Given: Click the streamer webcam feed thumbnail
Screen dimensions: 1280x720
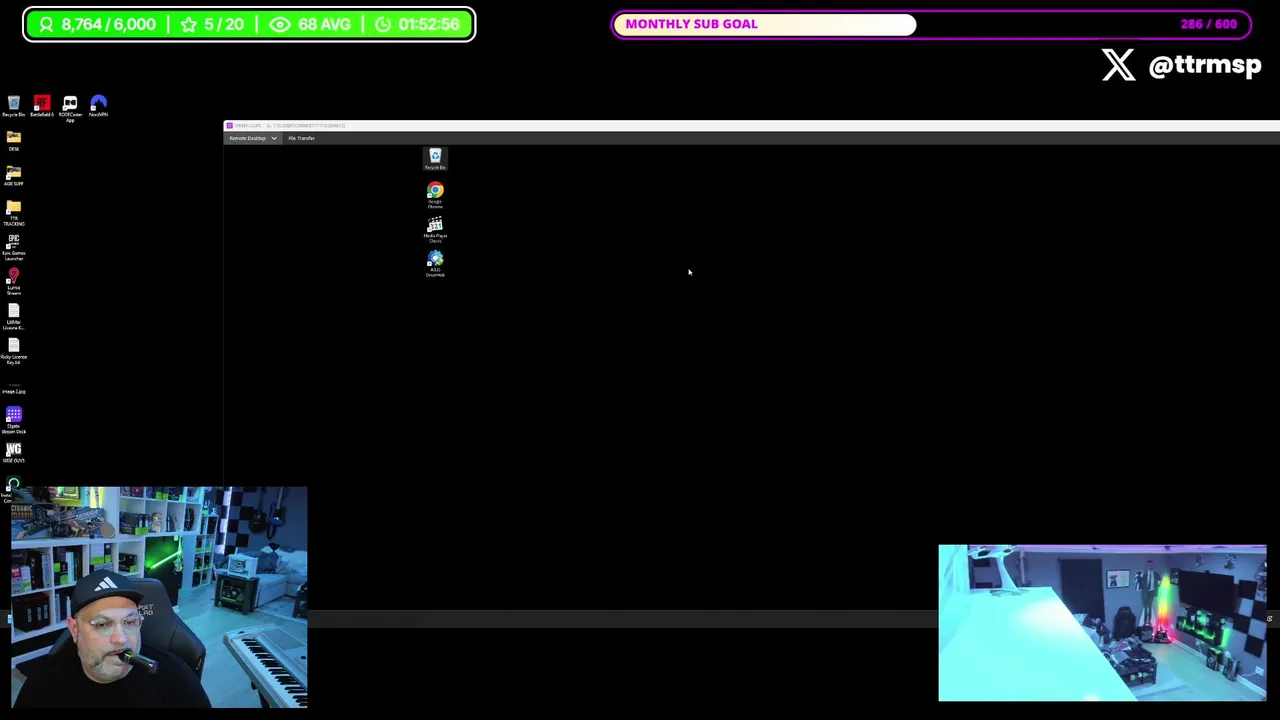Looking at the screenshot, I should point(159,597).
